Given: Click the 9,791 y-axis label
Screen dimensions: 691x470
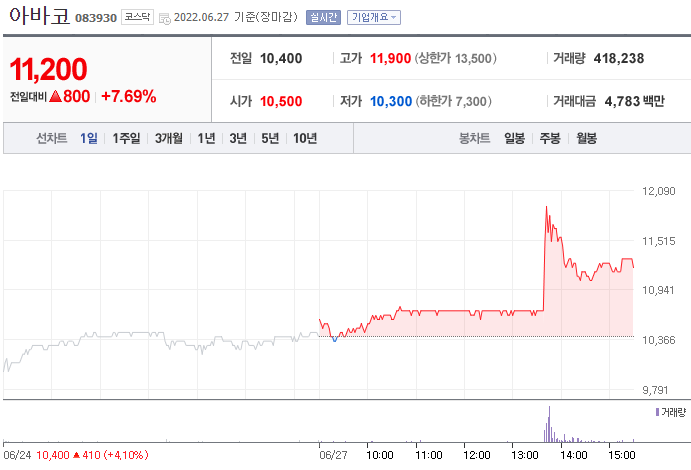Looking at the screenshot, I should click(x=655, y=390).
